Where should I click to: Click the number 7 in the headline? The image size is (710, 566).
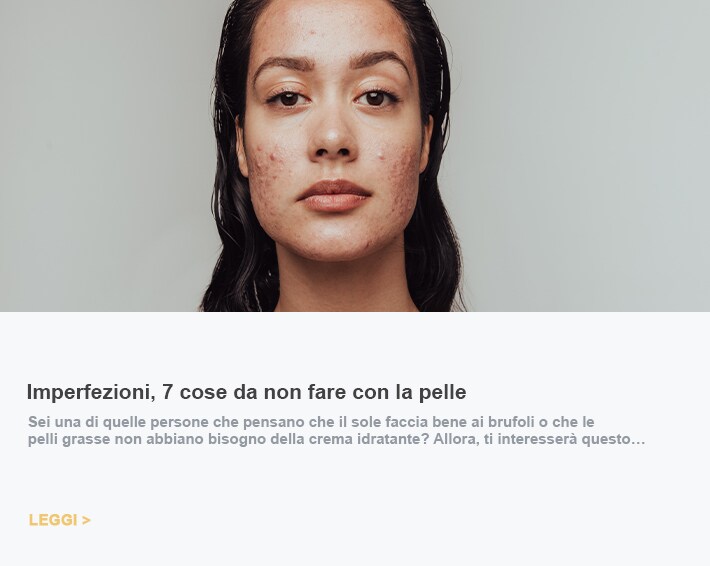(x=167, y=392)
